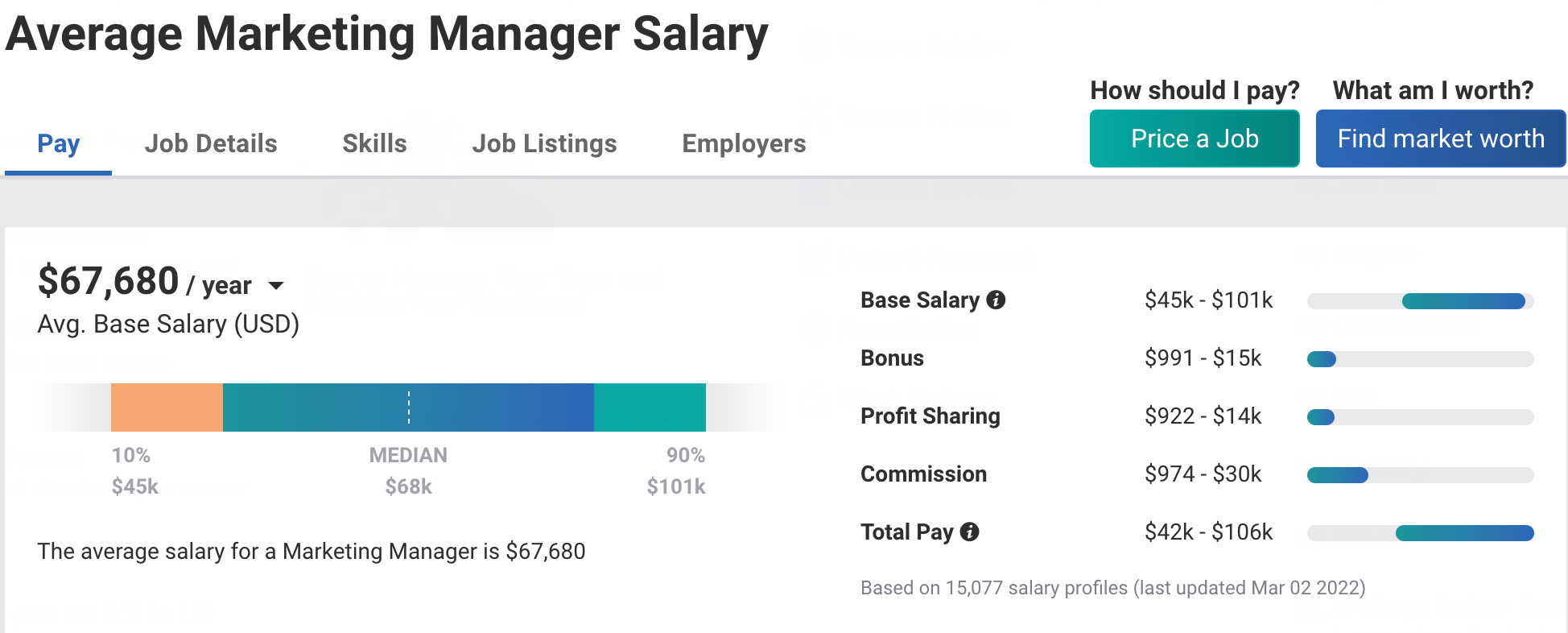The height and width of the screenshot is (633, 1568).
Task: Select the Skills tab
Action: pos(374,144)
